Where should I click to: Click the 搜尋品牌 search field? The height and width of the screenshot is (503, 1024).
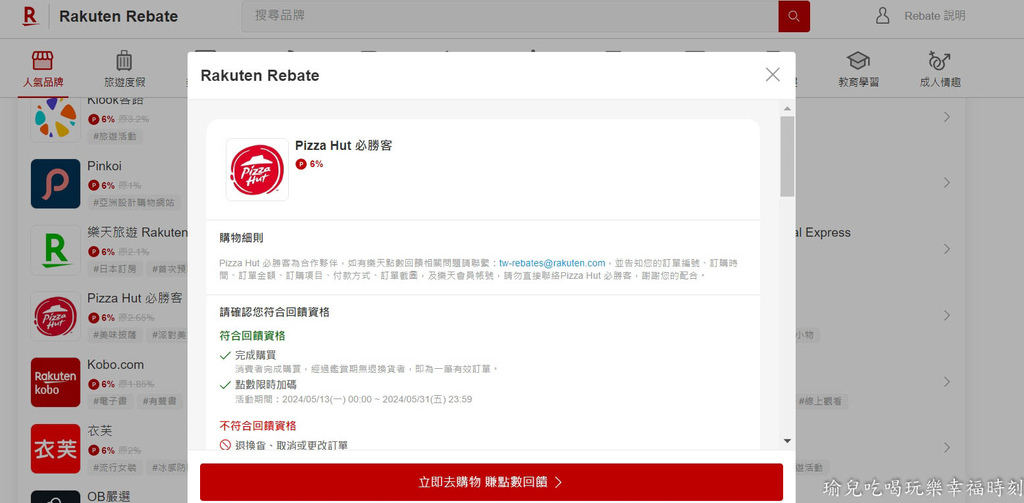click(509, 16)
